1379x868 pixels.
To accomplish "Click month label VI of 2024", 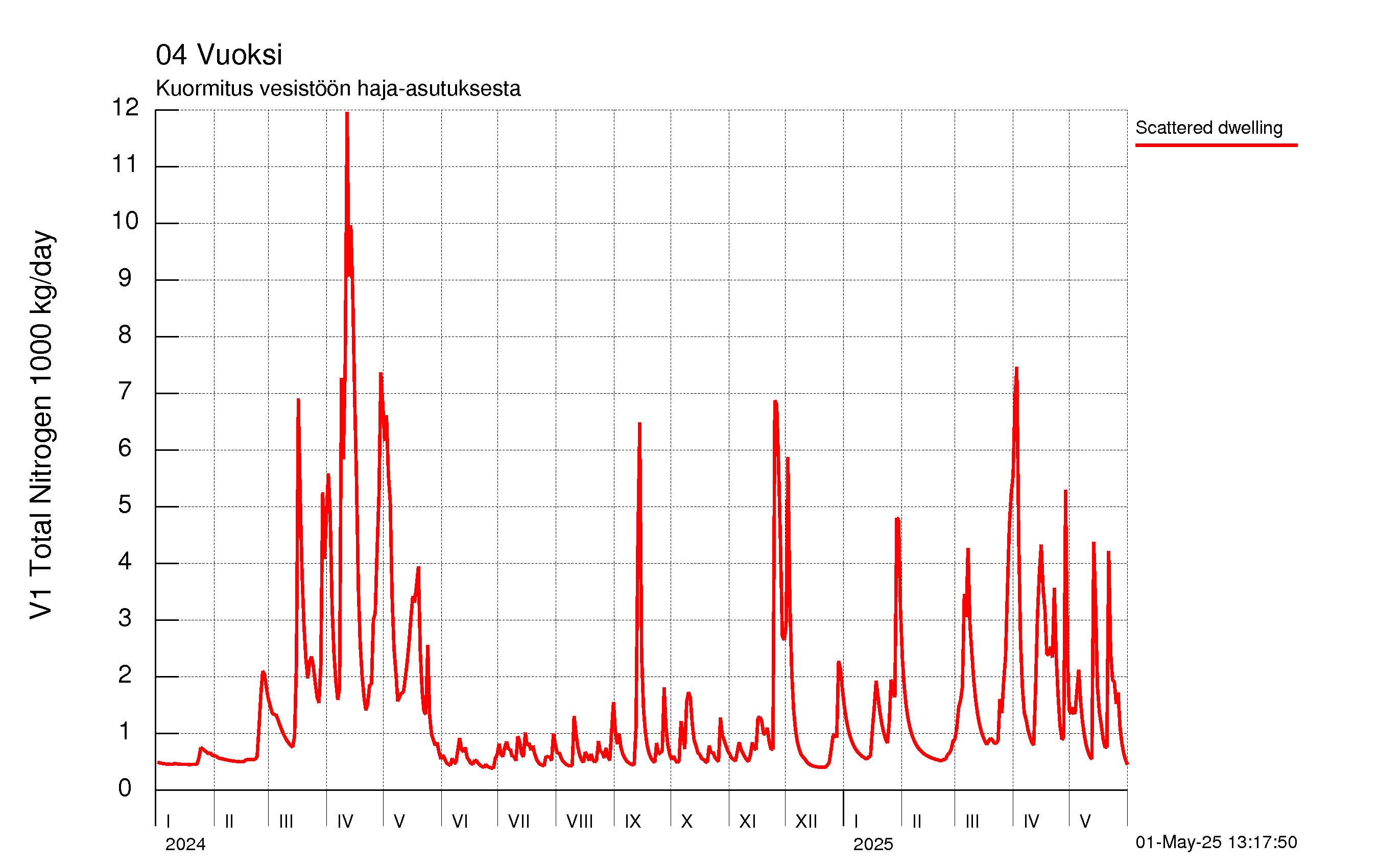I will (460, 822).
